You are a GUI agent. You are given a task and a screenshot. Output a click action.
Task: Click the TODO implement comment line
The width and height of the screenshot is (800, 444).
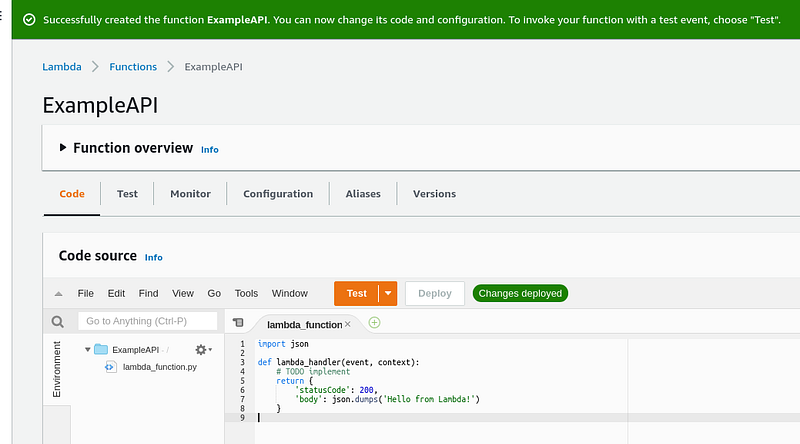[x=313, y=372]
